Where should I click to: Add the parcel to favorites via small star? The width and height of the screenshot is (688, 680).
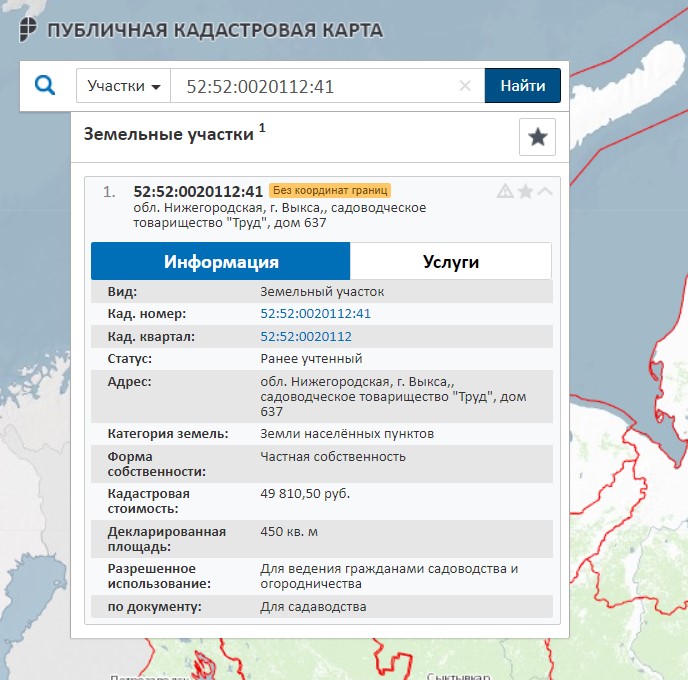(x=525, y=191)
